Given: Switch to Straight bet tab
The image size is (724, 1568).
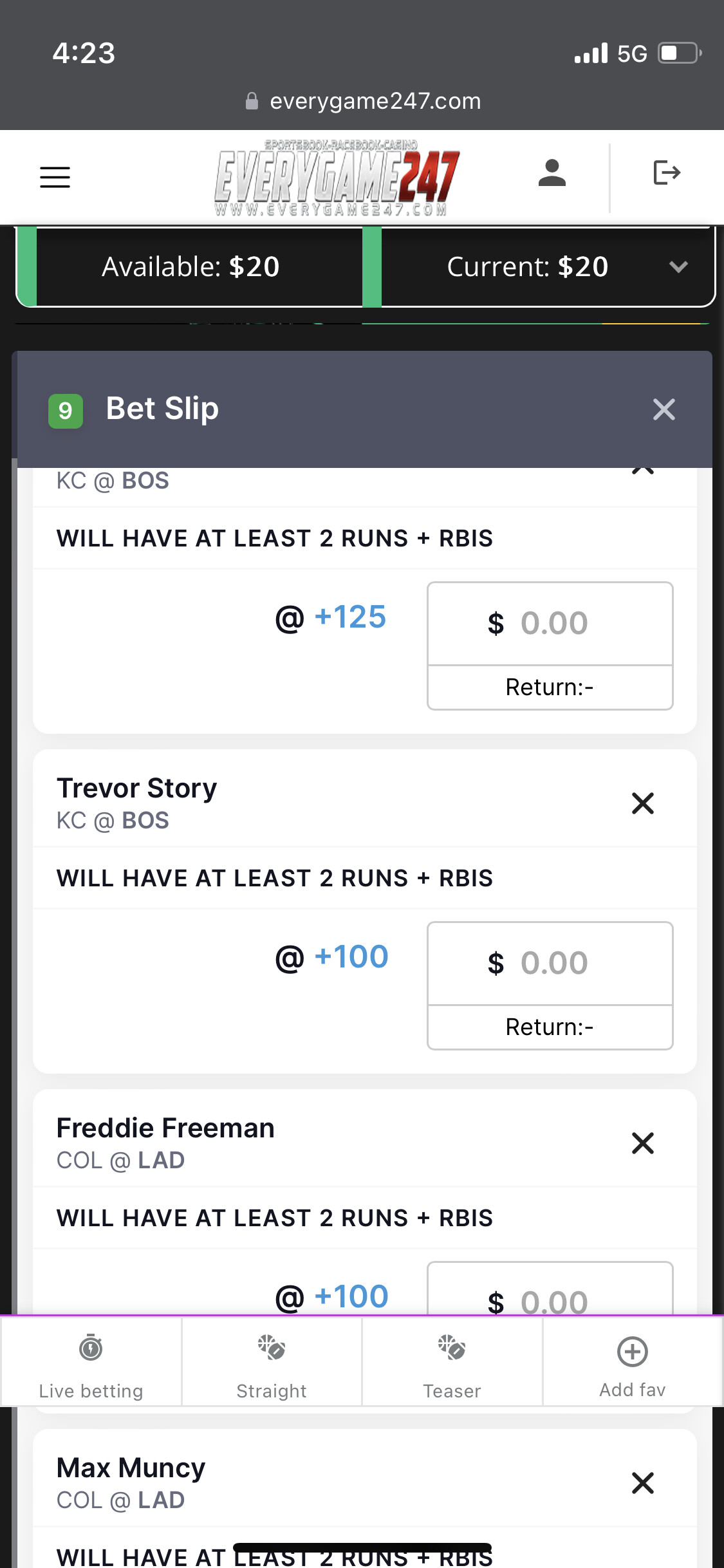Looking at the screenshot, I should pyautogui.click(x=271, y=1362).
